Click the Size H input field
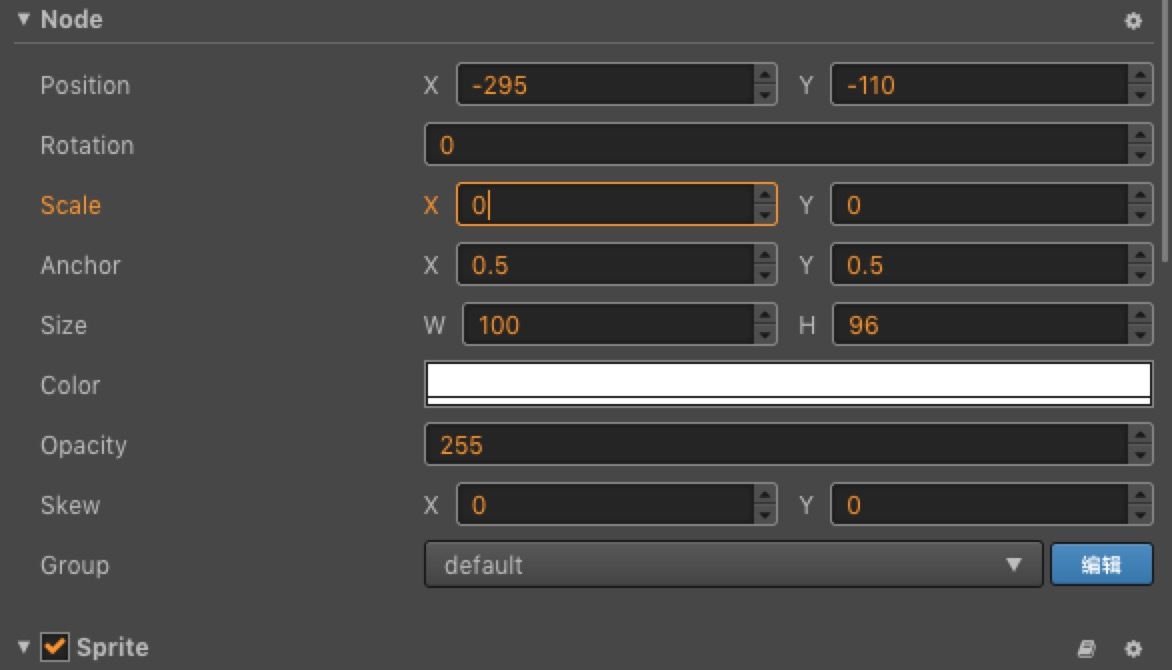The height and width of the screenshot is (670, 1172). pyautogui.click(x=978, y=325)
